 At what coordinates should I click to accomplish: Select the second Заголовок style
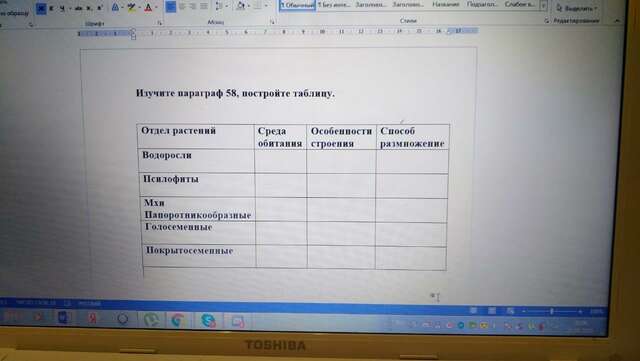pos(408,4)
